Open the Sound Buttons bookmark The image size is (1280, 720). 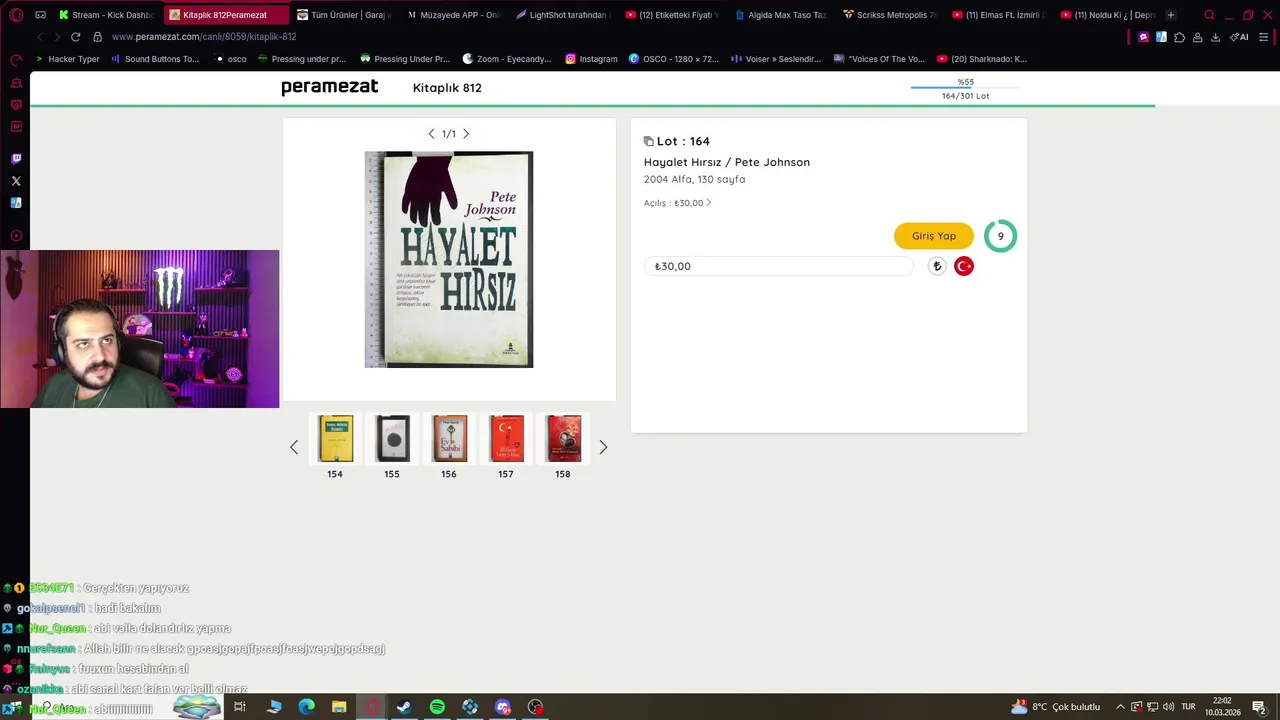(155, 59)
